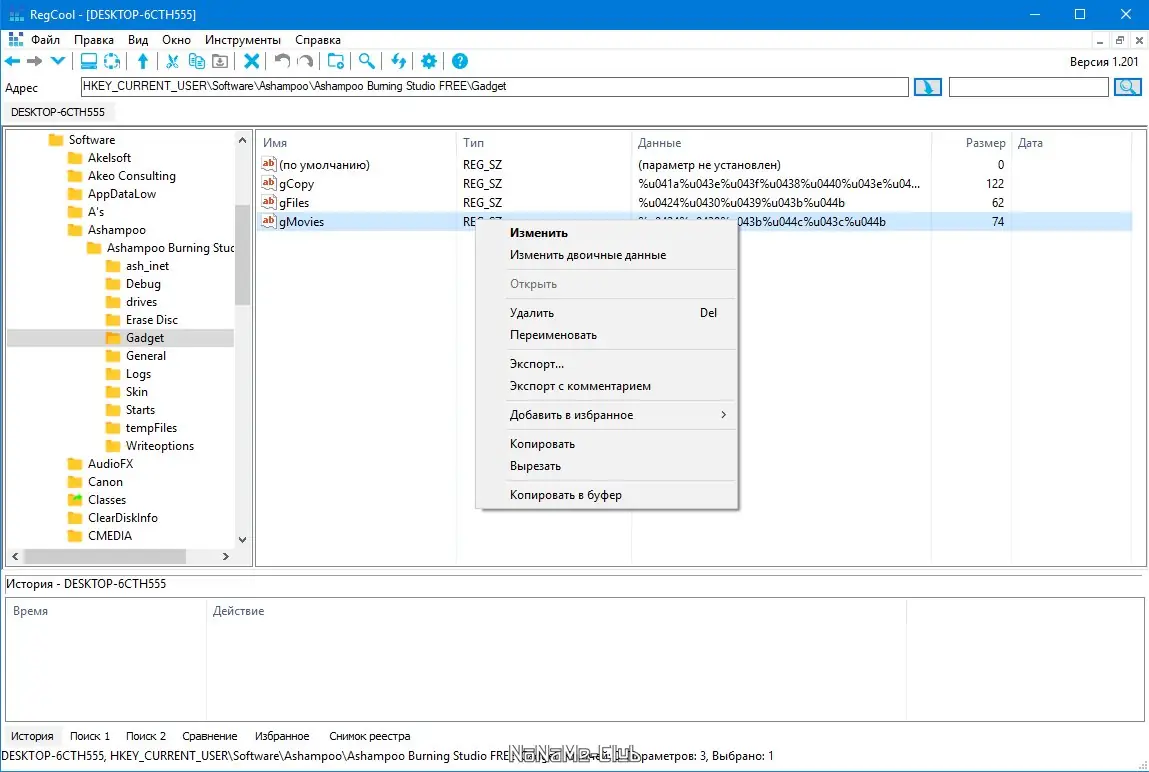1149x772 pixels.
Task: Expand Добавить в избранное submenu
Action: pos(606,415)
